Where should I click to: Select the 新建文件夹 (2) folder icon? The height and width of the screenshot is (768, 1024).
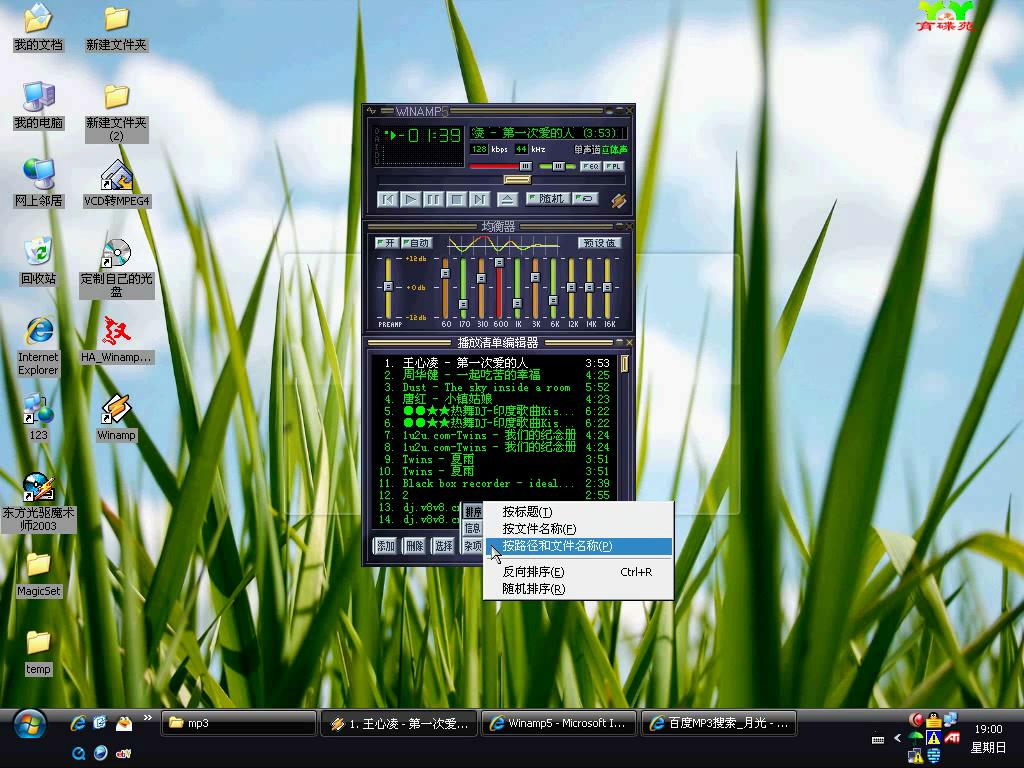click(x=117, y=113)
